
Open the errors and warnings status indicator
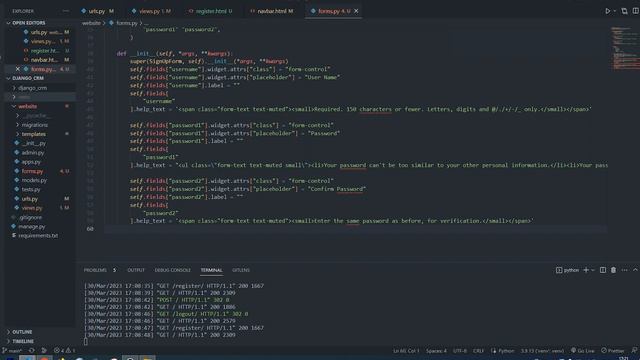pos(64,351)
